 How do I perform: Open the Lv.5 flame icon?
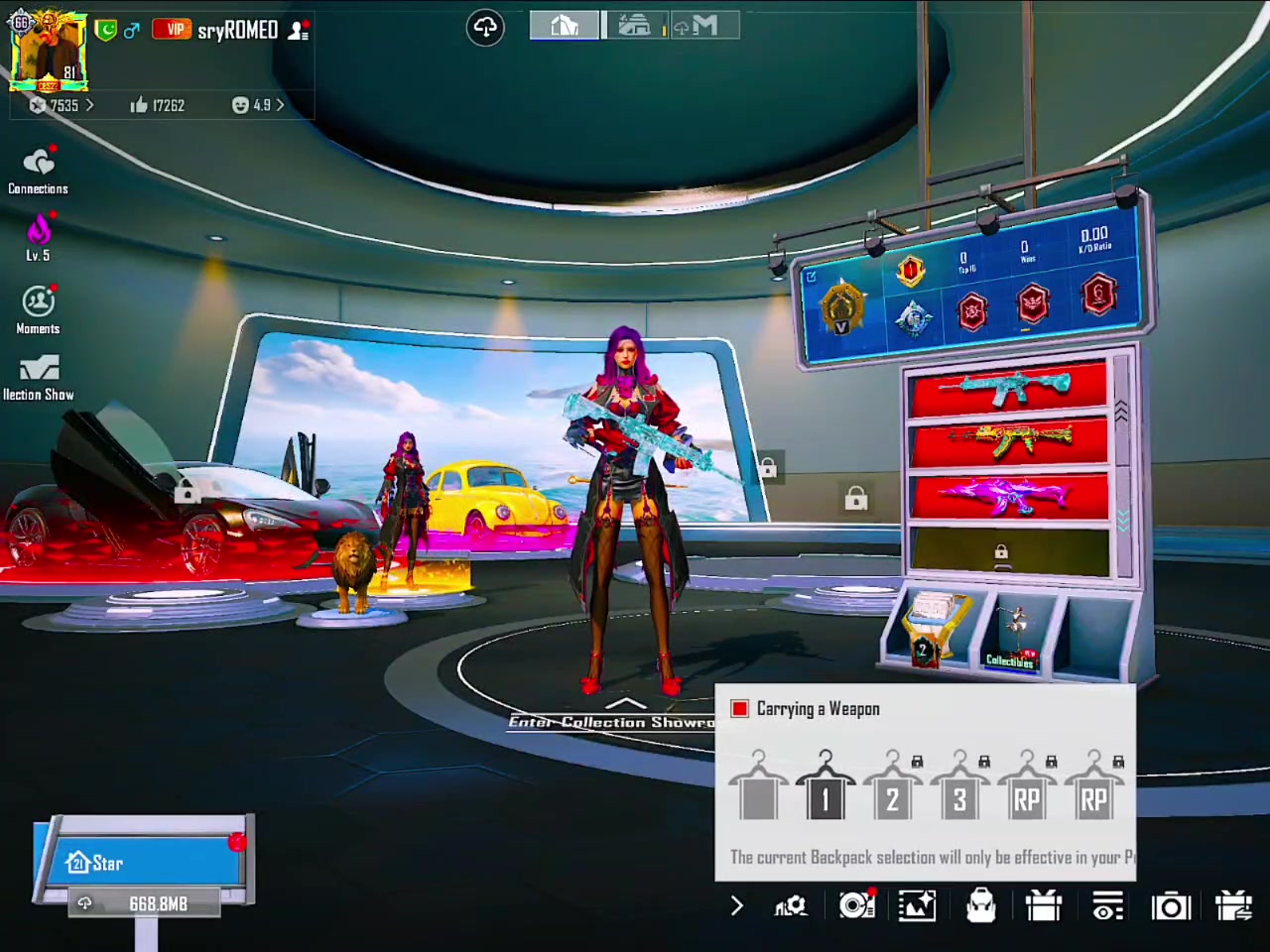click(x=38, y=238)
